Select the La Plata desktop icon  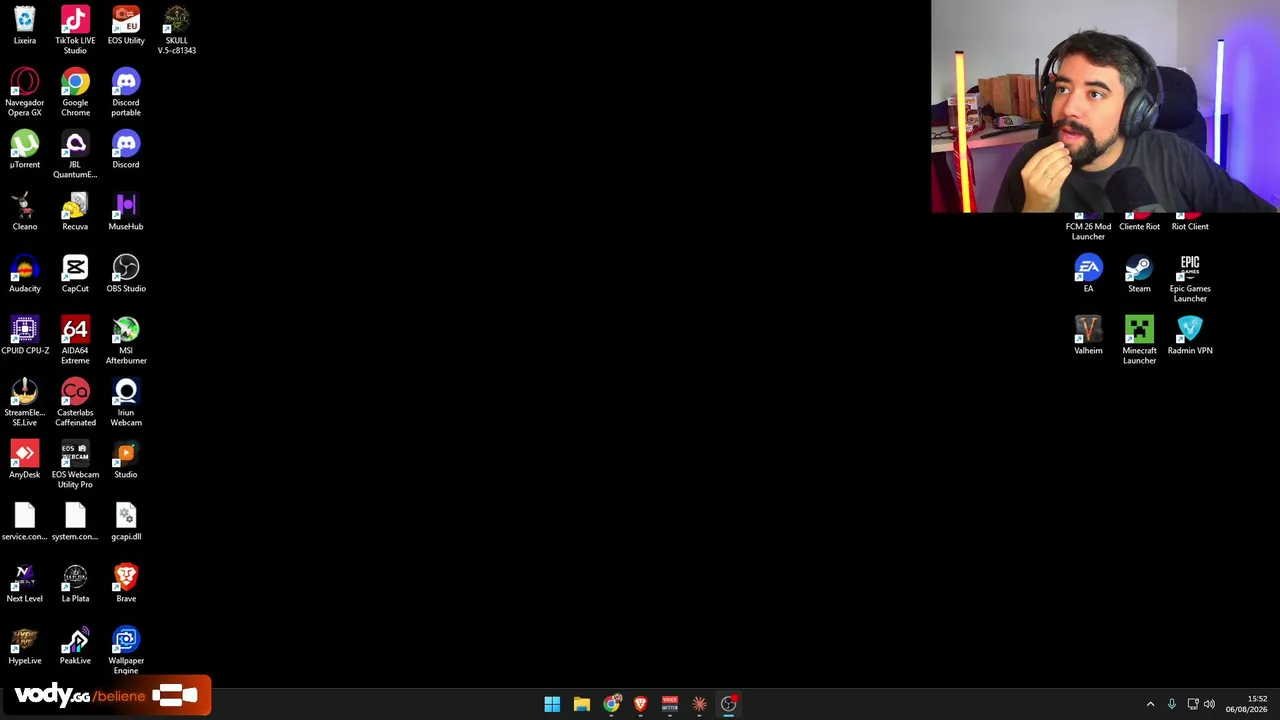click(x=75, y=578)
